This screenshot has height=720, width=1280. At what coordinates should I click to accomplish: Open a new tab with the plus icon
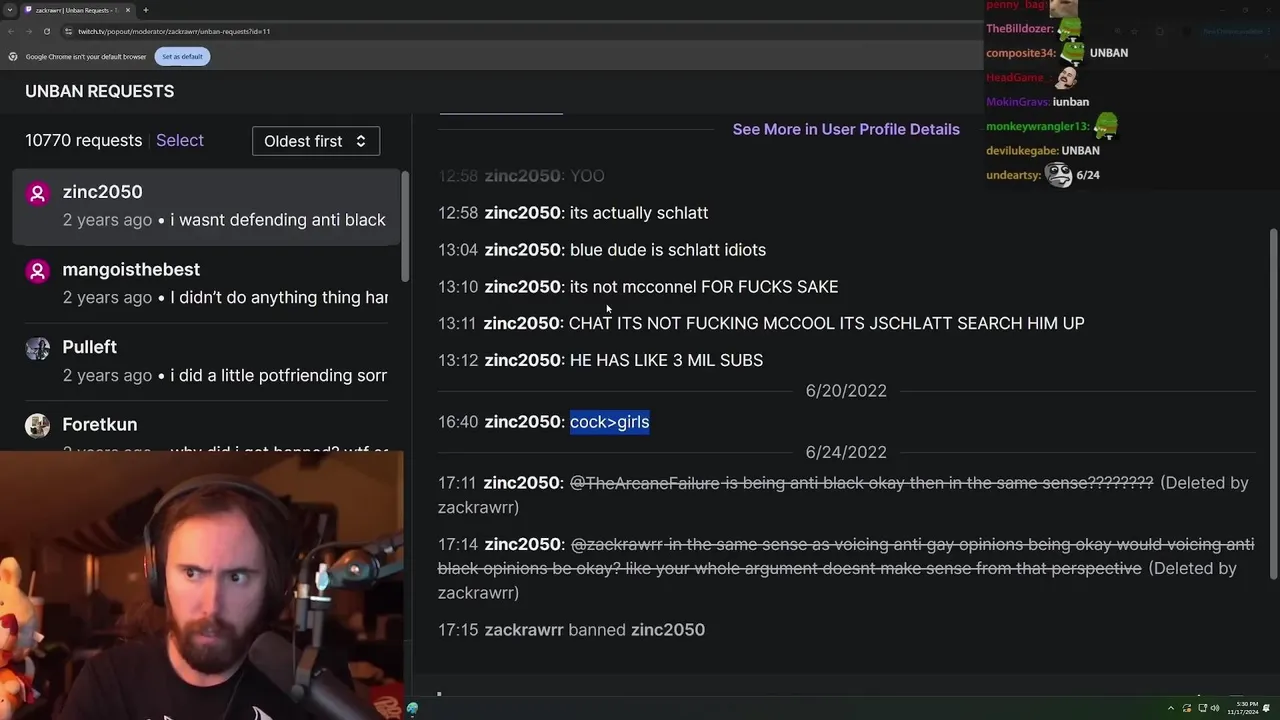pos(145,10)
